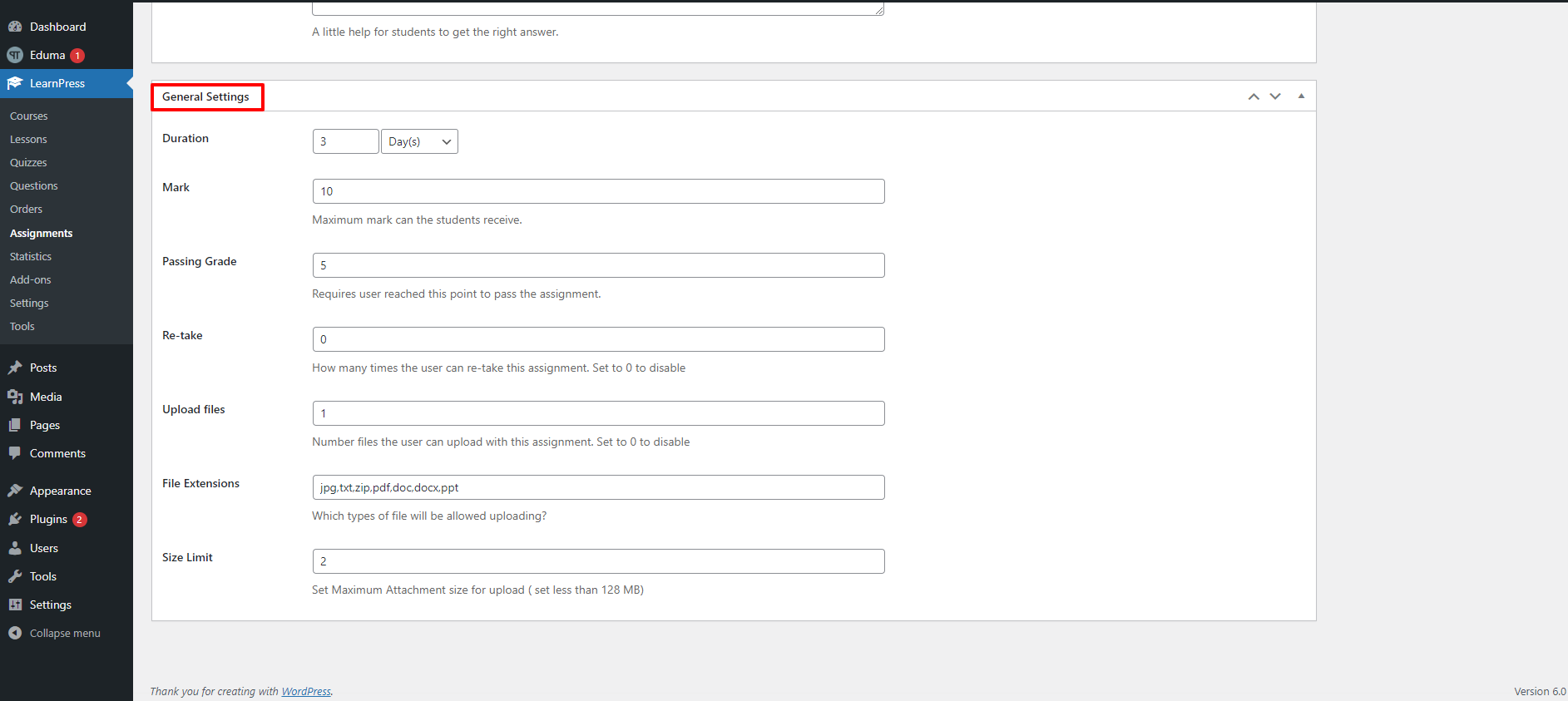Open LearnPress Settings submenu item

29,303
